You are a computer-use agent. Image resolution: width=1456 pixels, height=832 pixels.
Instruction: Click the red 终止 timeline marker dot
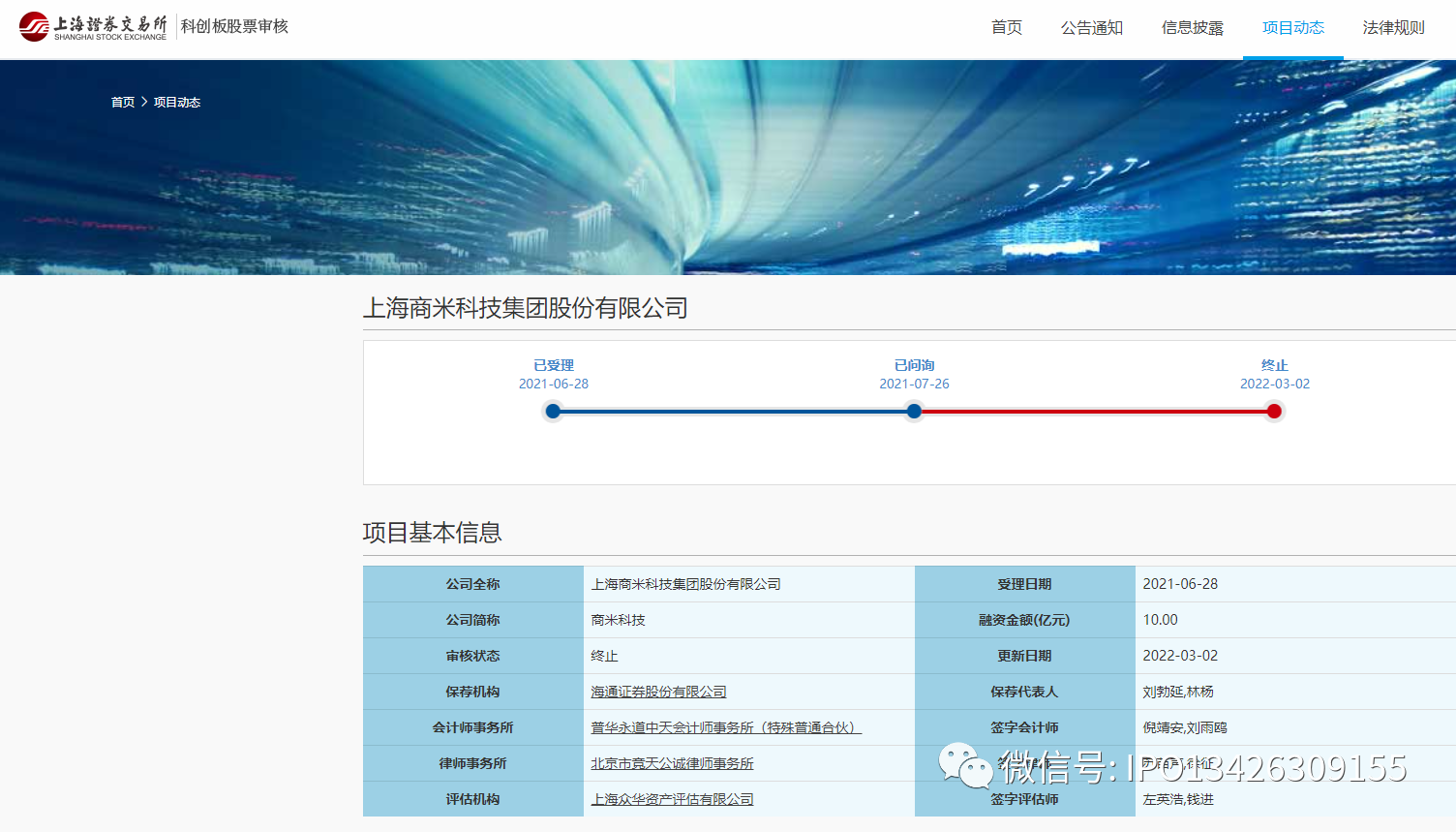(x=1274, y=412)
